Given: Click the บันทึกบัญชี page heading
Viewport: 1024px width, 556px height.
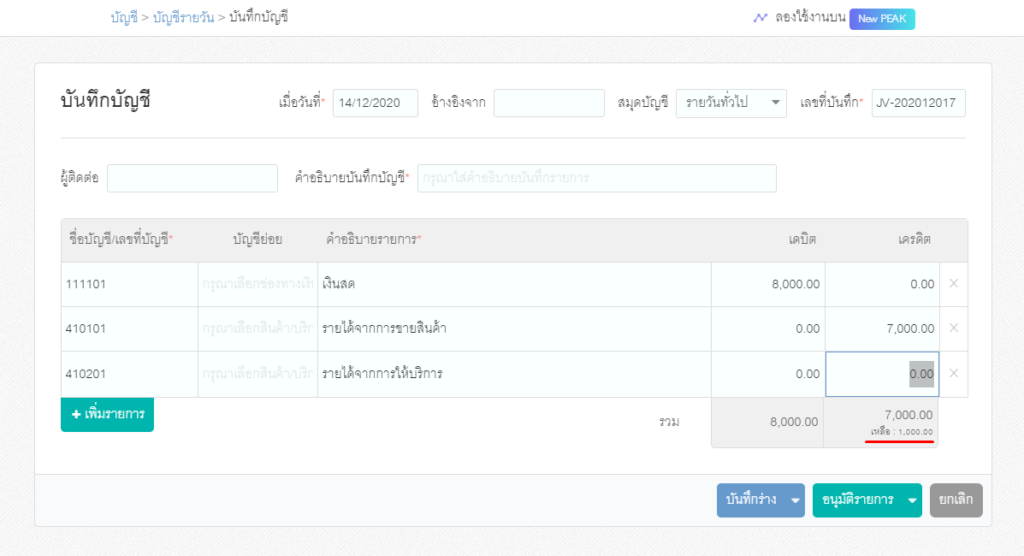Looking at the screenshot, I should 106,101.
